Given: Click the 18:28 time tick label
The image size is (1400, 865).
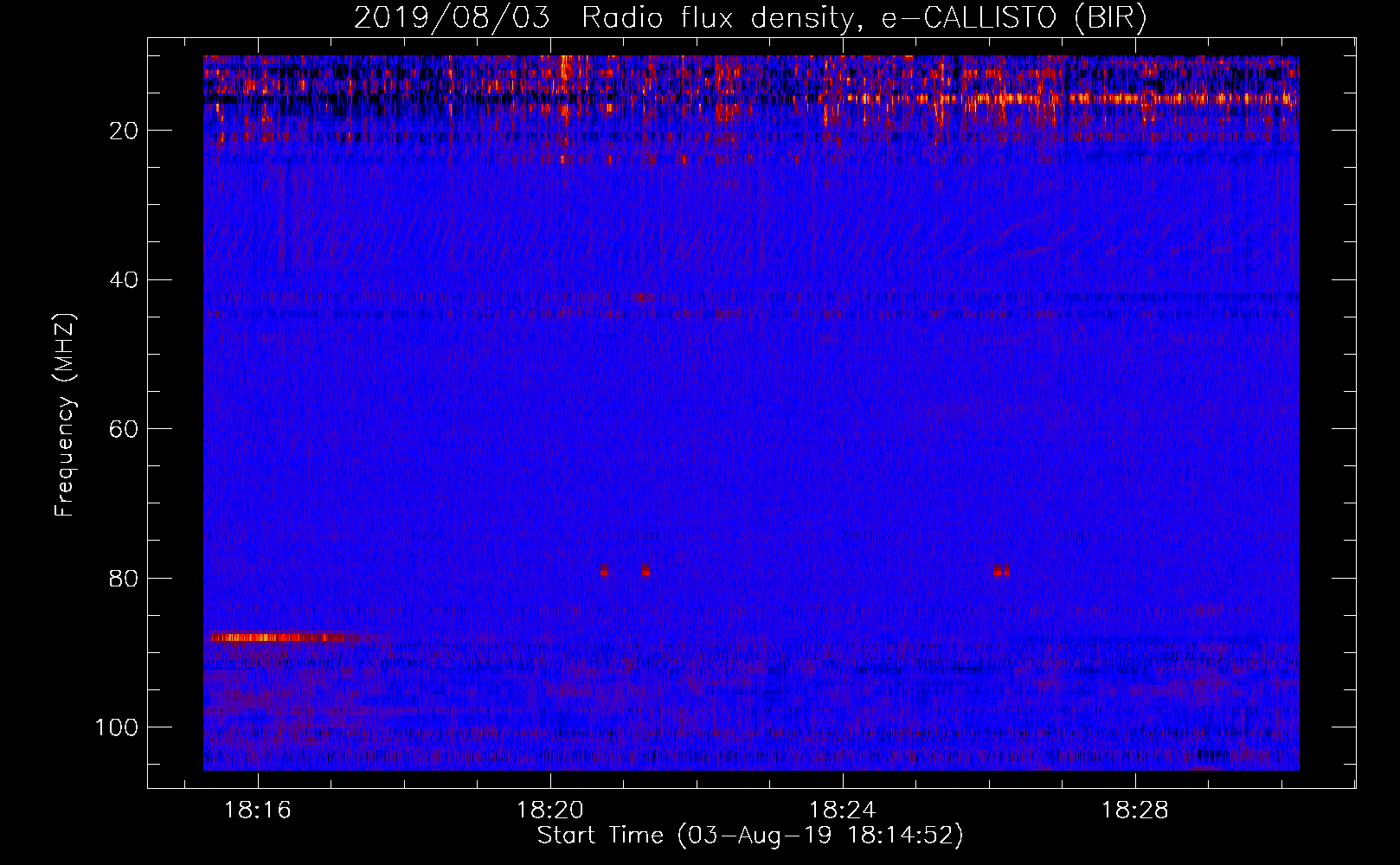Looking at the screenshot, I should click(1134, 811).
